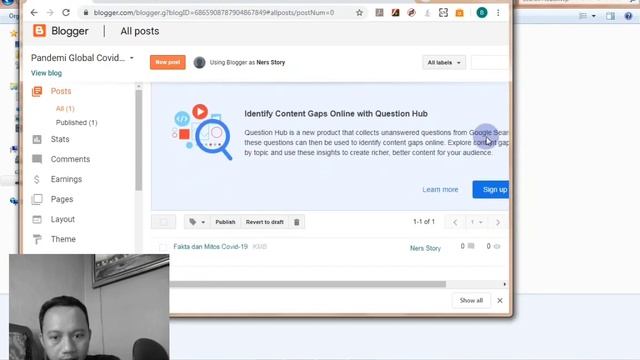The image size is (640, 360).
Task: Go to next page of posts
Action: [x=498, y=222]
